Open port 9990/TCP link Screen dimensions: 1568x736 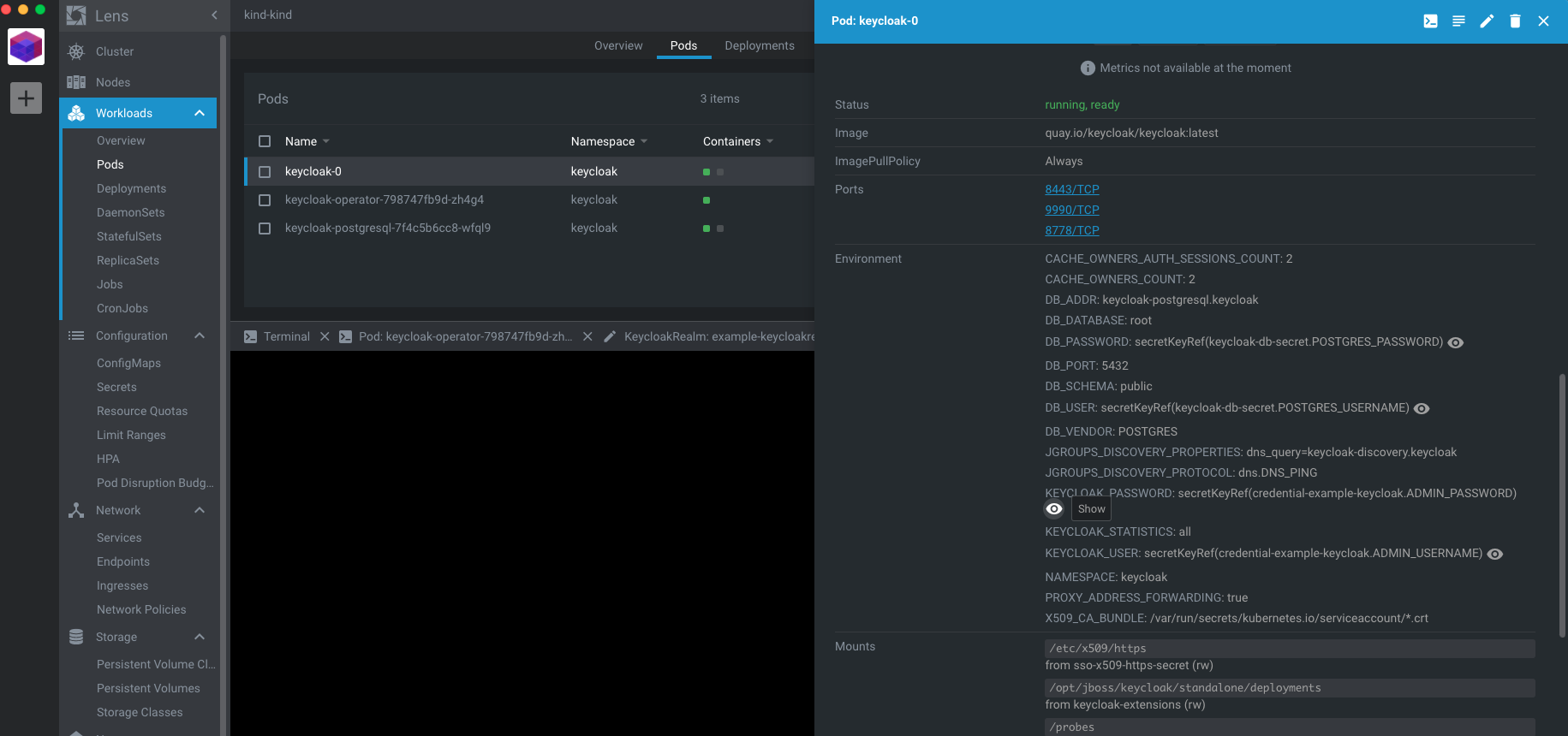click(1072, 210)
